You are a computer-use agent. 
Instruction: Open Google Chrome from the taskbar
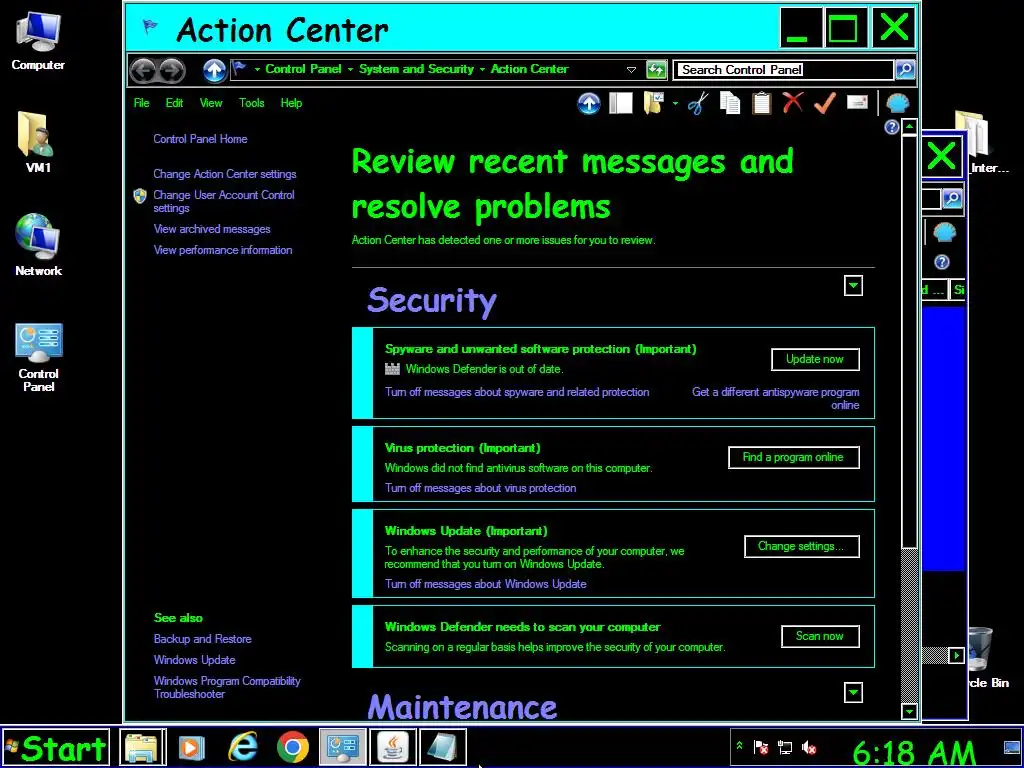[293, 748]
